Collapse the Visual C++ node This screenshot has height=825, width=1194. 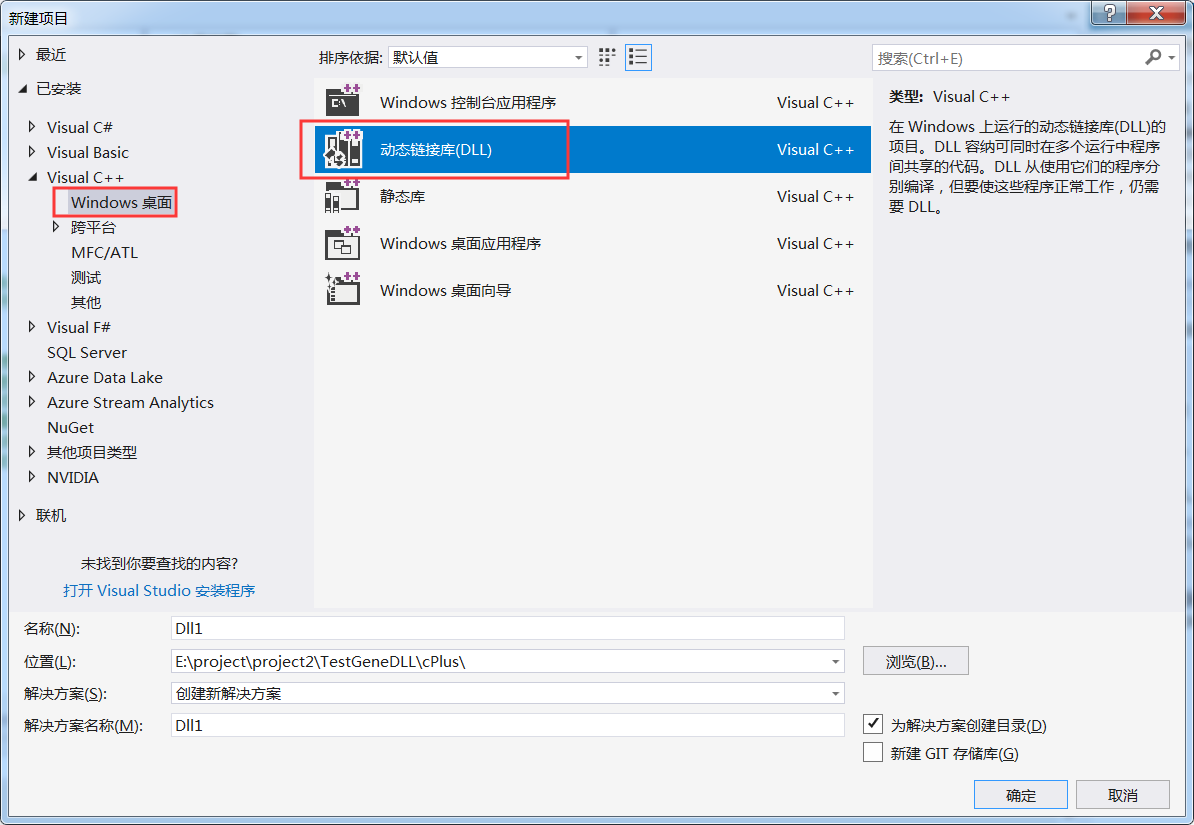tap(32, 177)
